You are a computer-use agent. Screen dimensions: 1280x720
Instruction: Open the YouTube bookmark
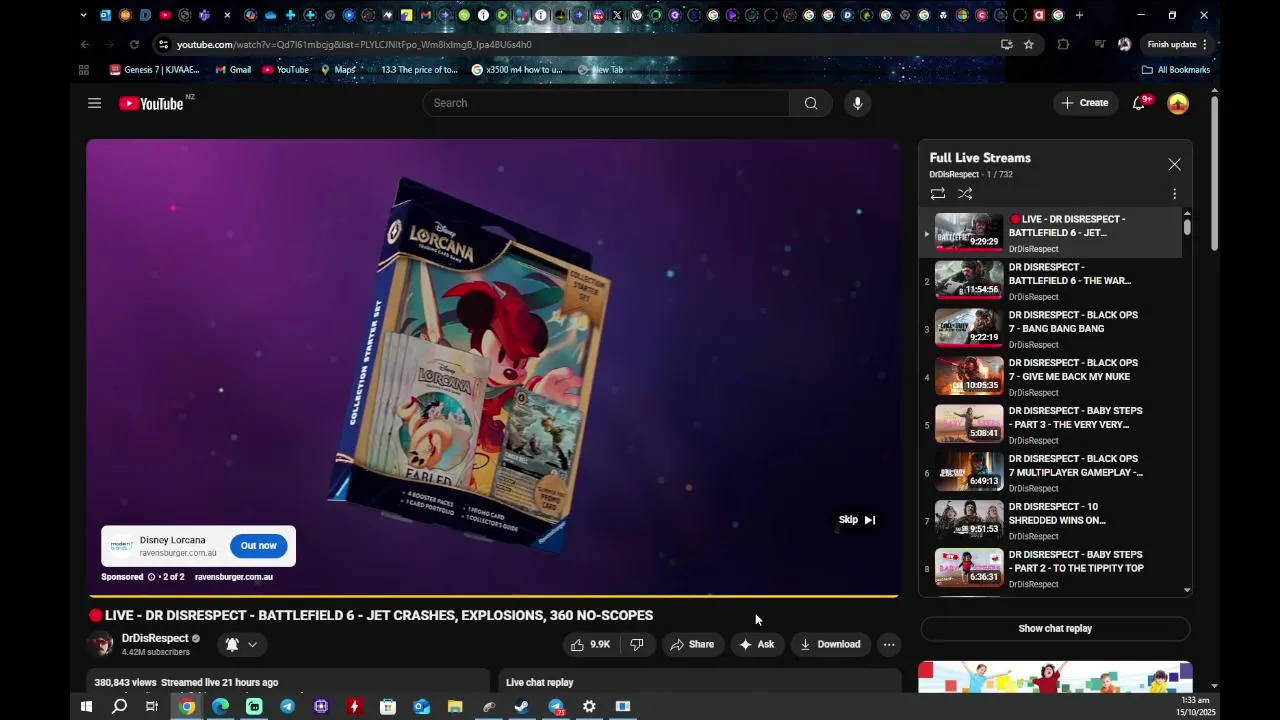(x=285, y=70)
